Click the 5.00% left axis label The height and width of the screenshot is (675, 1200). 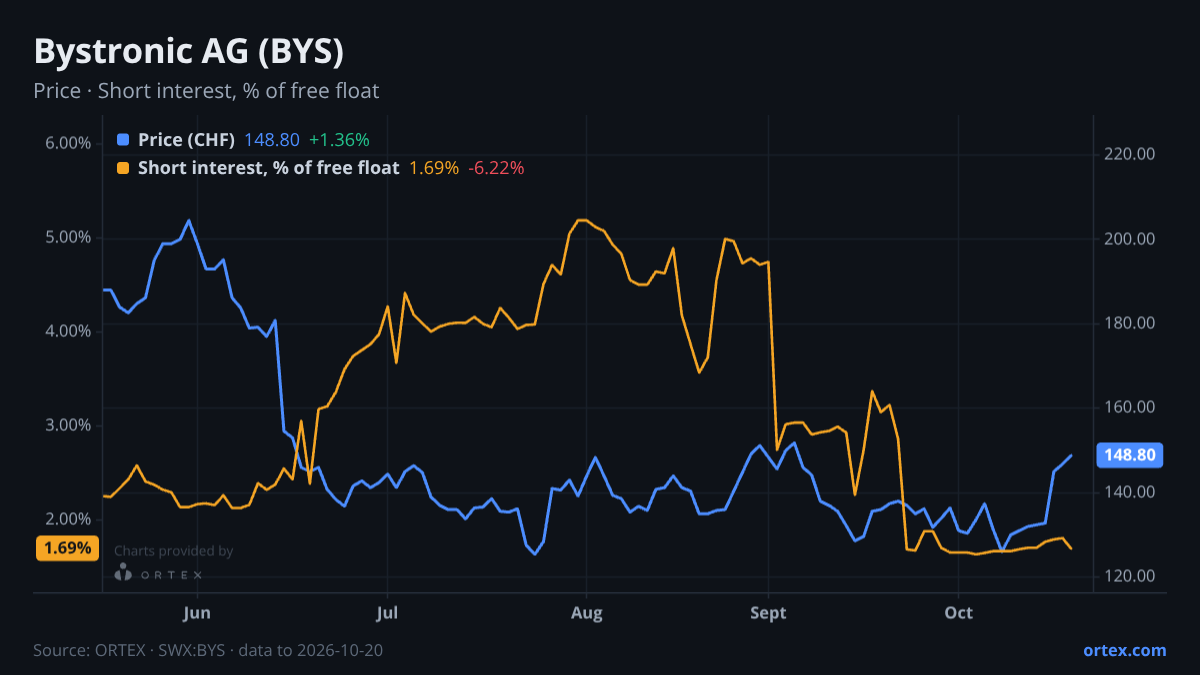pyautogui.click(x=68, y=238)
